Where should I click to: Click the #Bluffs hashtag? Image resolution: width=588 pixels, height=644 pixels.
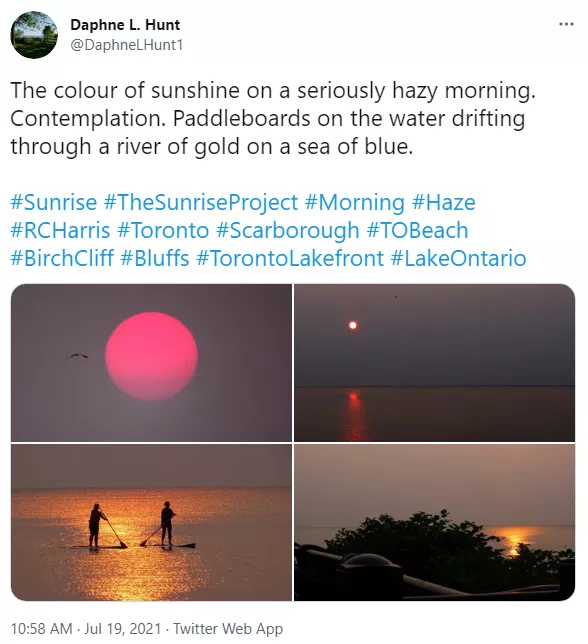(x=155, y=258)
